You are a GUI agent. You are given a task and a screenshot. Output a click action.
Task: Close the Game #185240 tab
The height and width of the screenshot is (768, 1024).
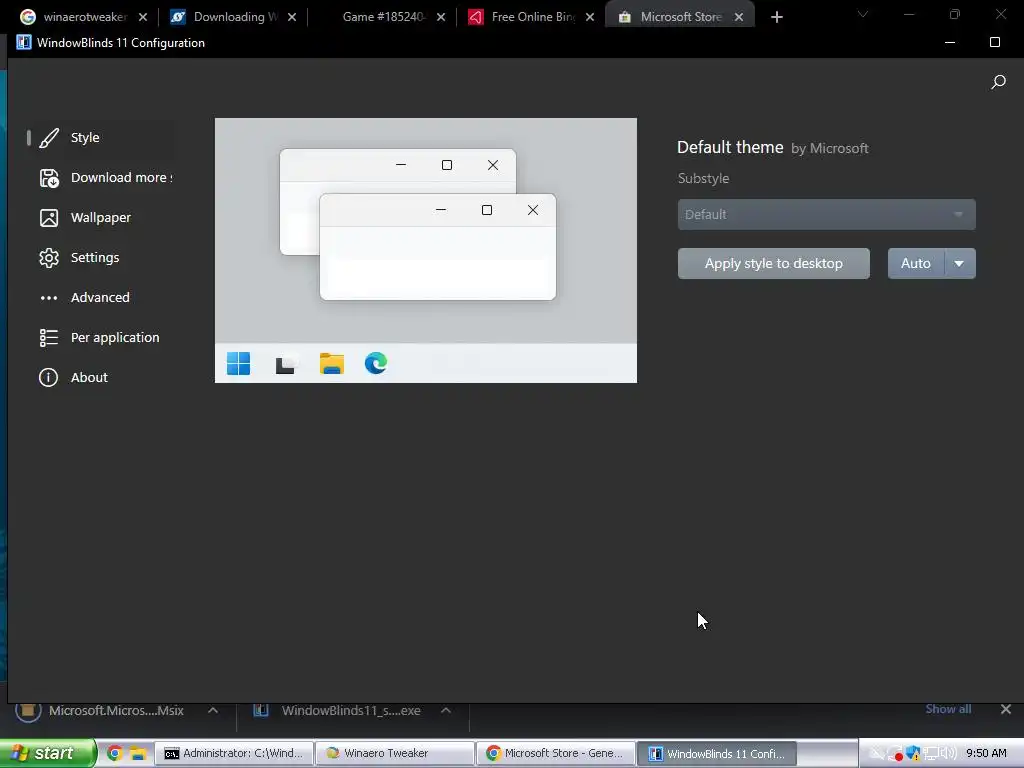tap(441, 17)
